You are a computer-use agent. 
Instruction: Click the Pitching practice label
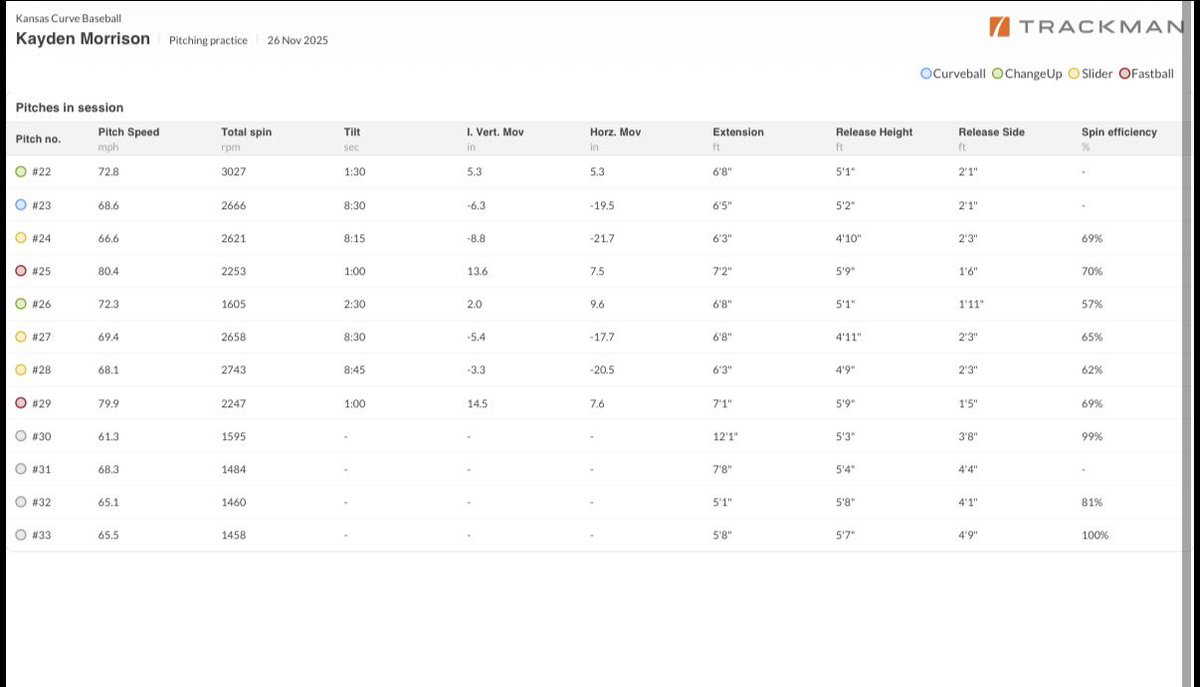[208, 41]
